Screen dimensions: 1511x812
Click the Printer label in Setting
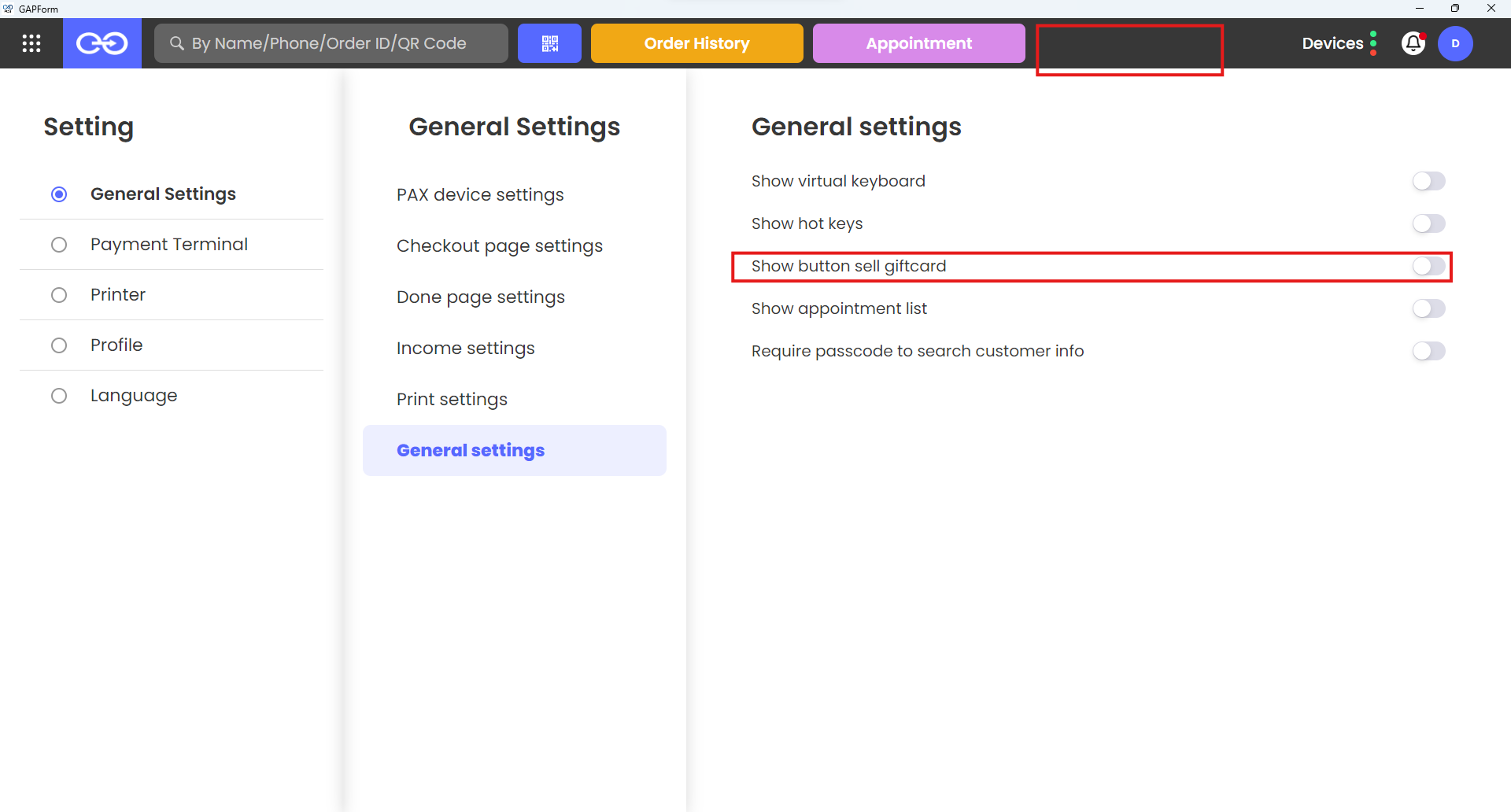(118, 295)
